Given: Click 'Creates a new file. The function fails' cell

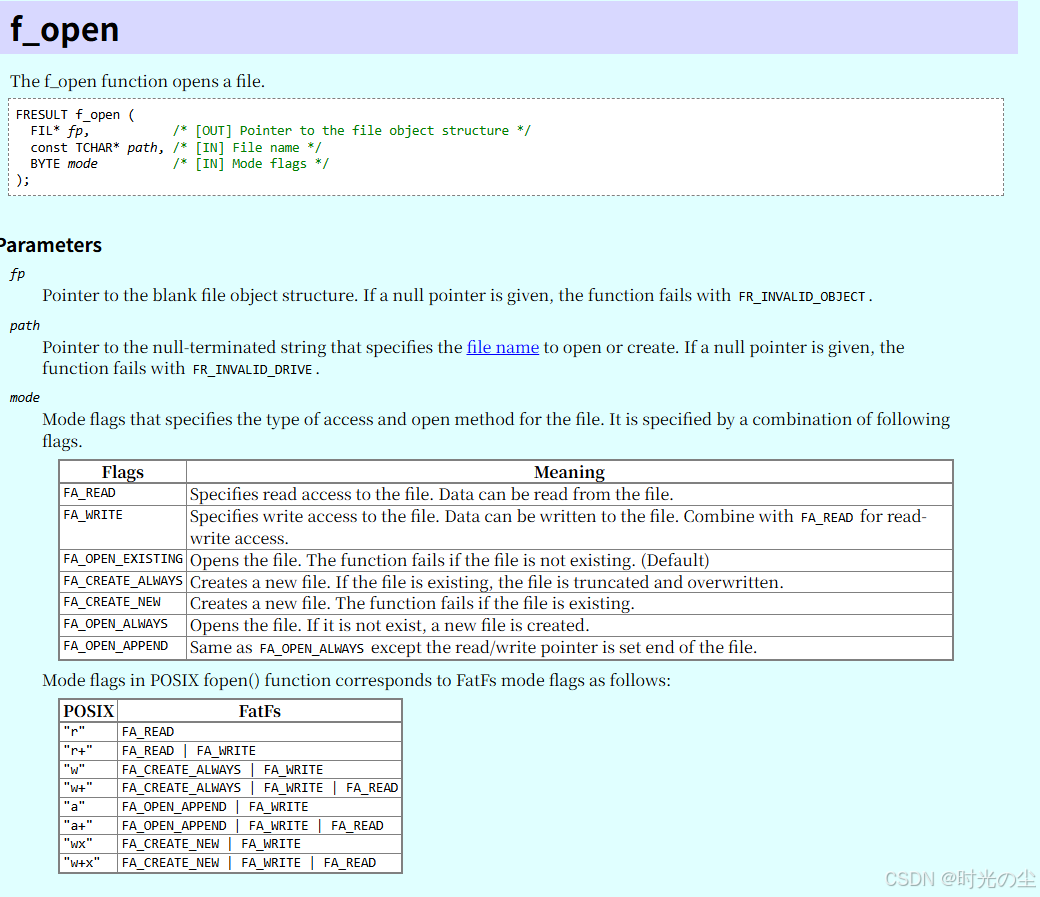Looking at the screenshot, I should (570, 603).
